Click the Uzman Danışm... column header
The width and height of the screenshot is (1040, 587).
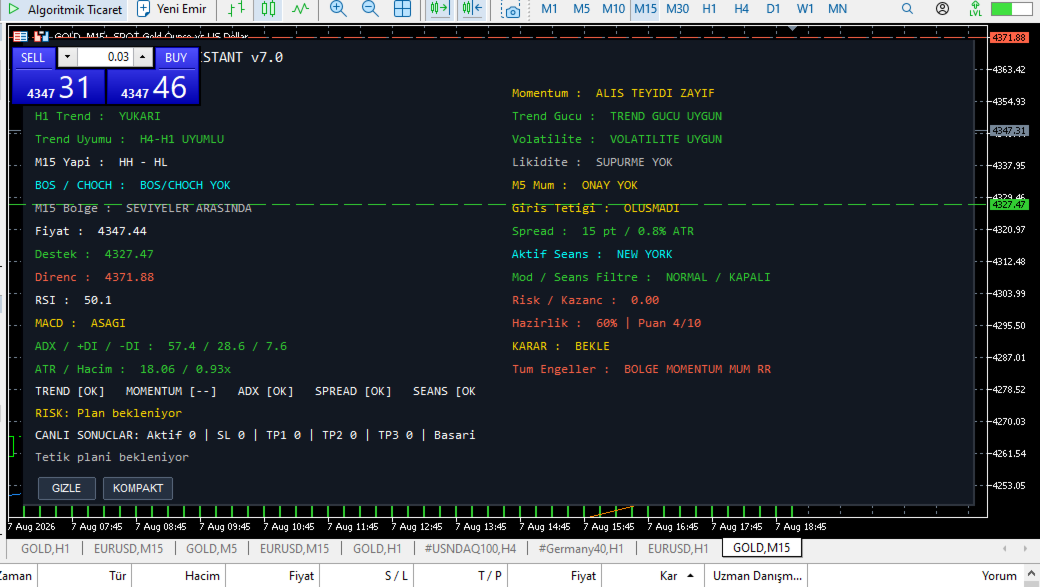[x=755, y=576]
